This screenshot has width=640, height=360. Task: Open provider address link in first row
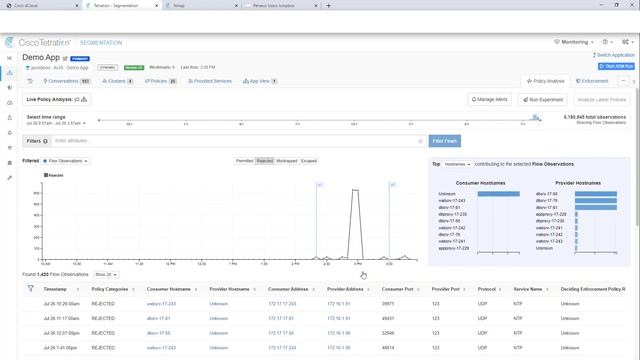tap(339, 304)
